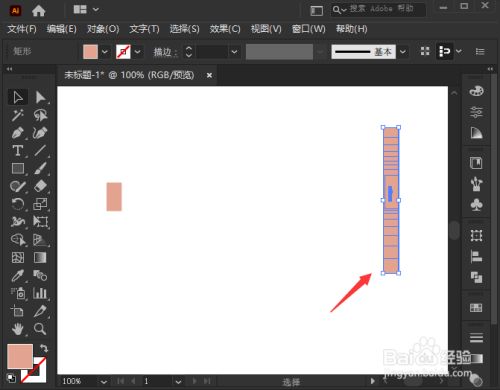
Task: Open the Color panel palette icon
Action: point(476,91)
